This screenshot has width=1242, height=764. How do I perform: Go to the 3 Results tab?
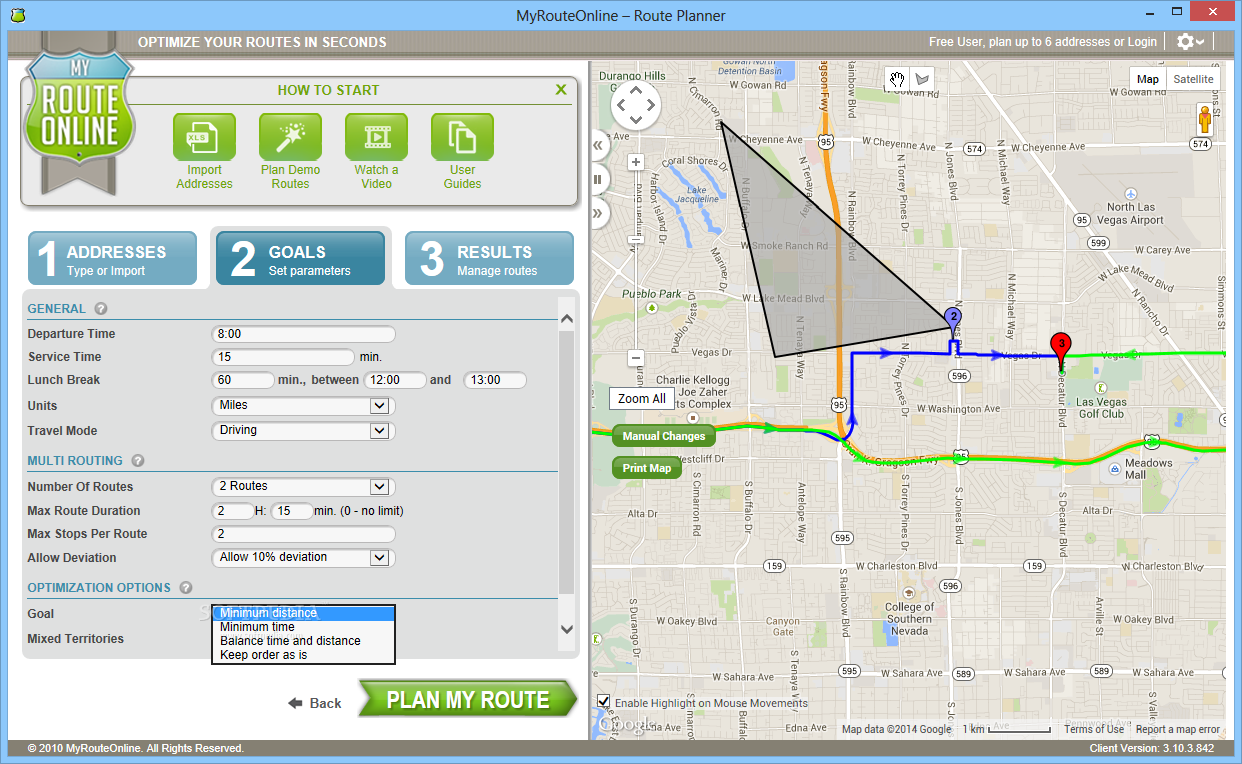tap(489, 259)
